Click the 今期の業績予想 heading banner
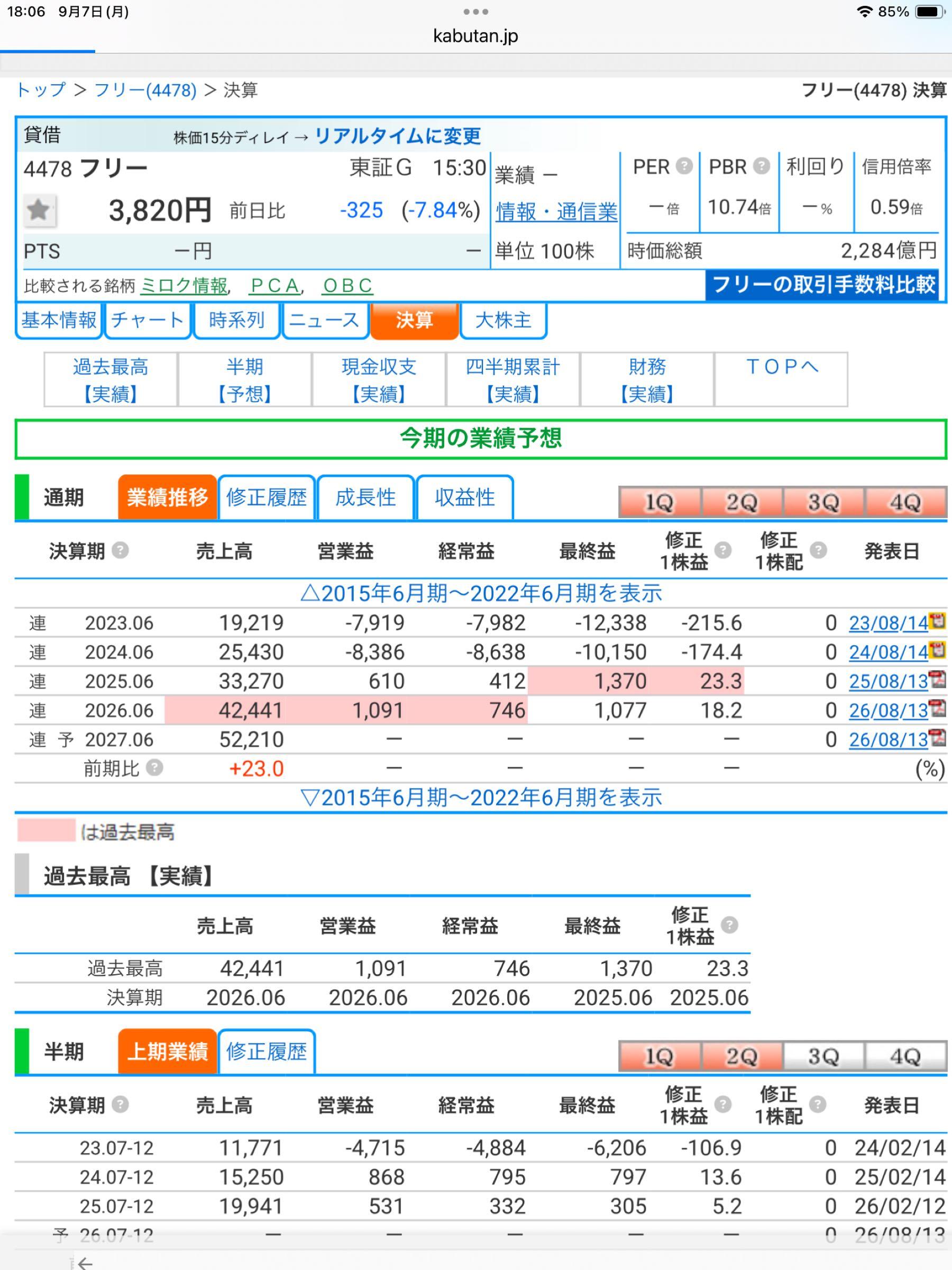This screenshot has height=1270, width=952. [x=481, y=439]
